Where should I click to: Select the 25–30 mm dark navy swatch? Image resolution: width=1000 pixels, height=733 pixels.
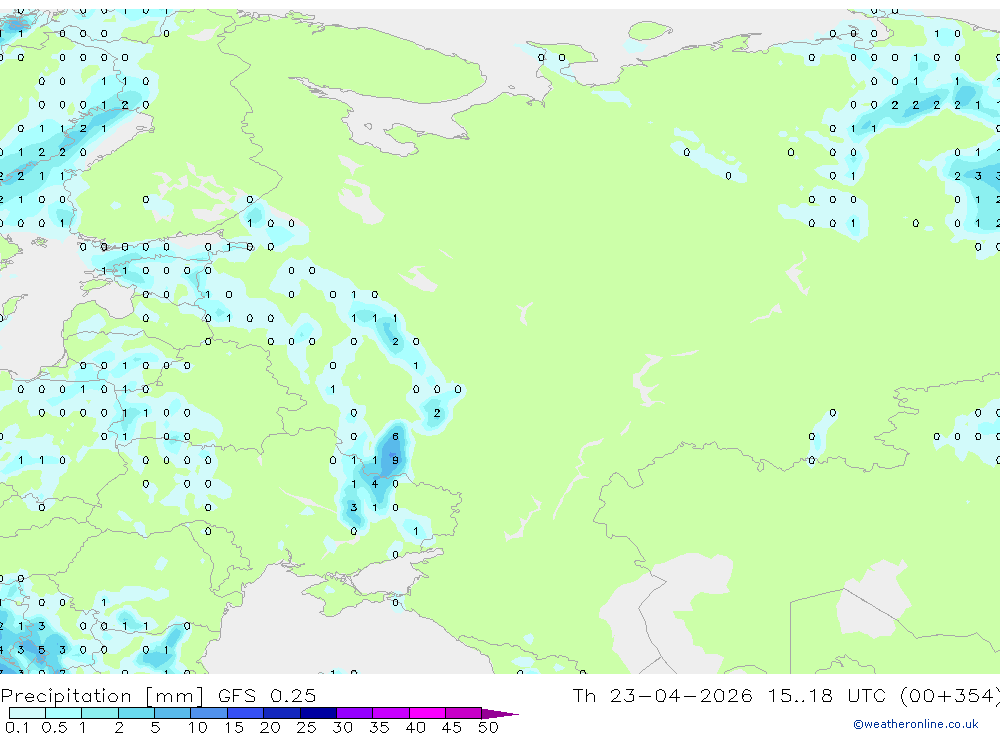point(318,713)
